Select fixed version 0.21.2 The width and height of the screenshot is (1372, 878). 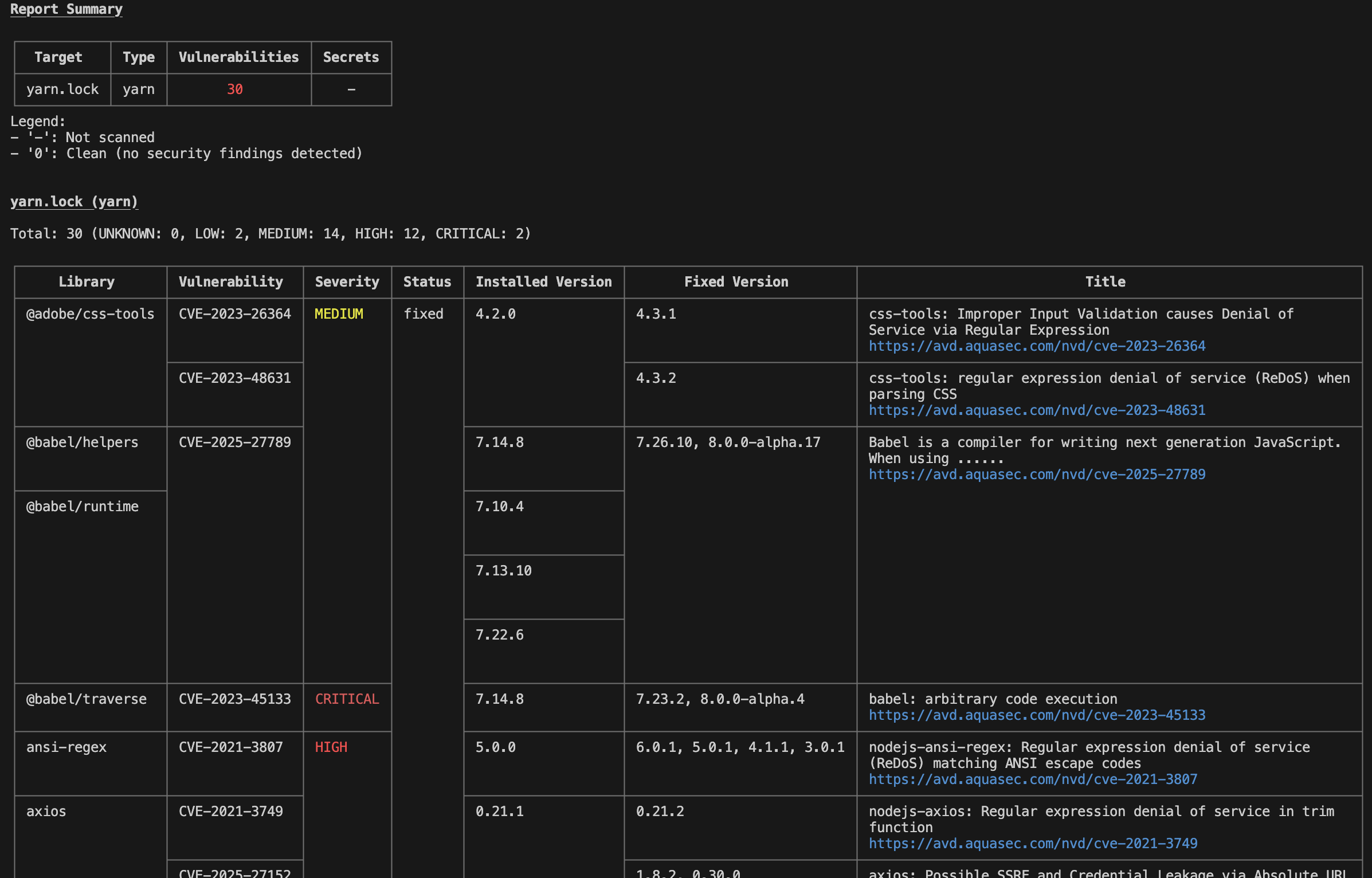click(x=660, y=812)
